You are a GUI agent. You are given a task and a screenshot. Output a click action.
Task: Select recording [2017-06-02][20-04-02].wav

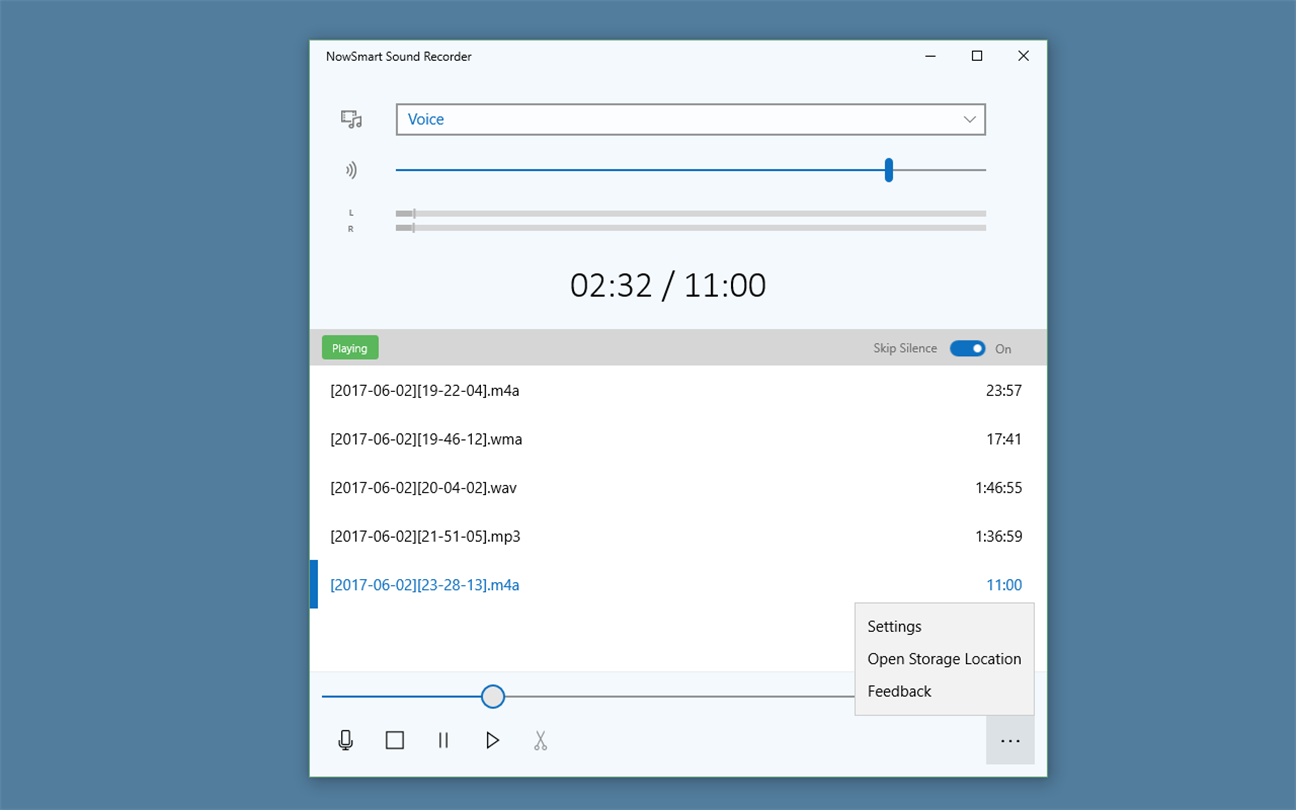click(x=678, y=488)
